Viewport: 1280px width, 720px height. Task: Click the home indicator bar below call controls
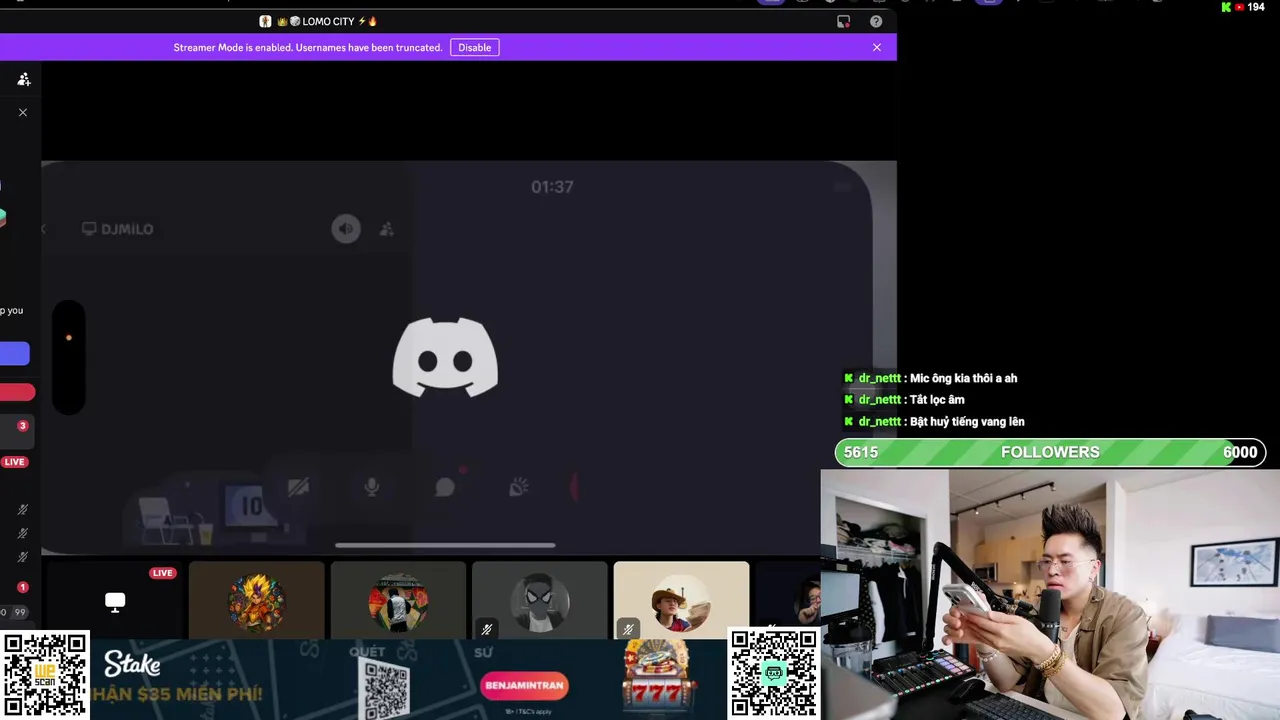445,545
